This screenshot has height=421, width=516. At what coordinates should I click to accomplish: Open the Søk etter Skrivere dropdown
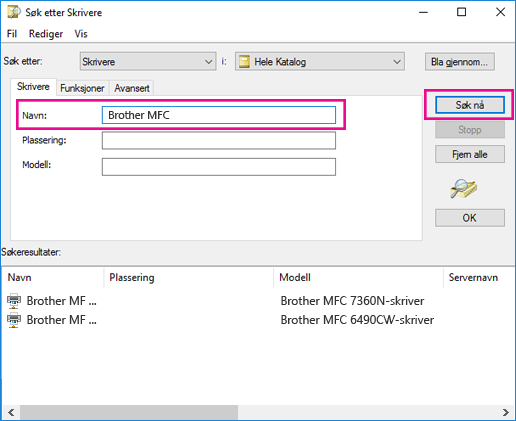point(148,61)
